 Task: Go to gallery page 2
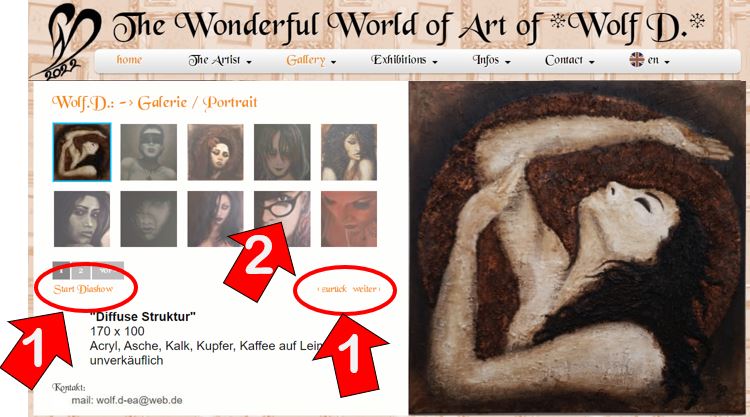pyautogui.click(x=80, y=271)
